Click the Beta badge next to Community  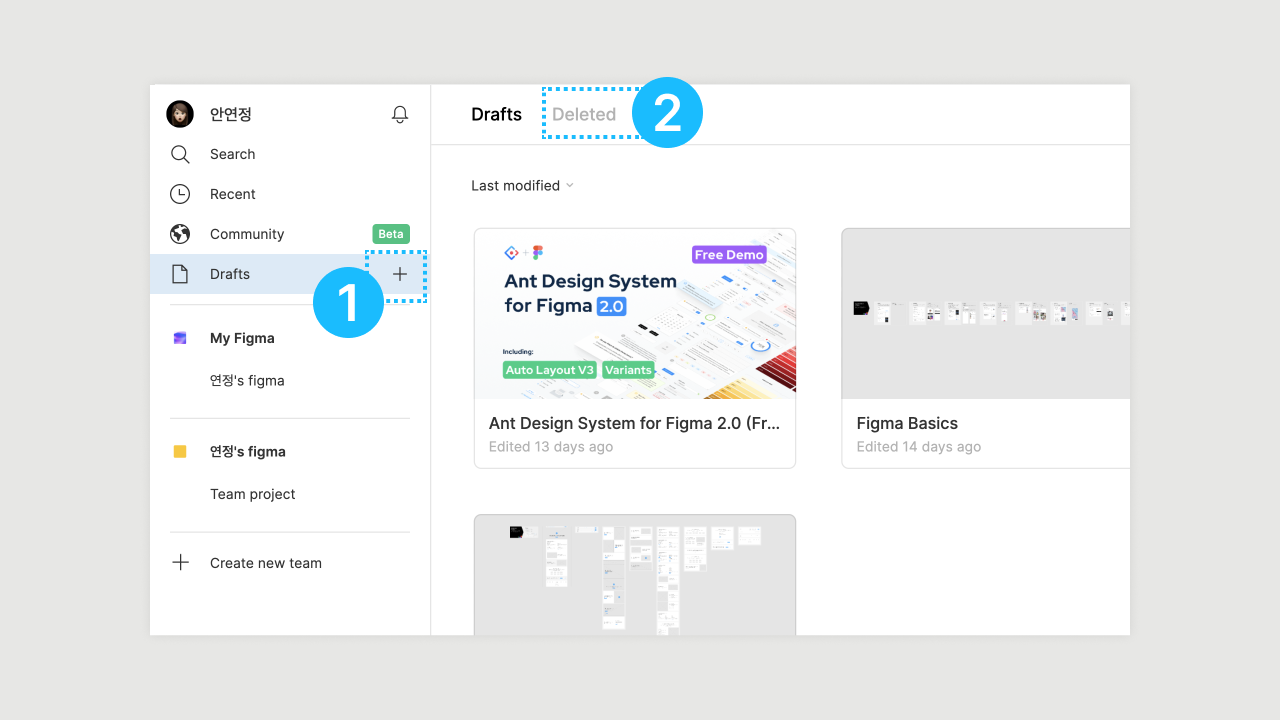click(x=391, y=234)
